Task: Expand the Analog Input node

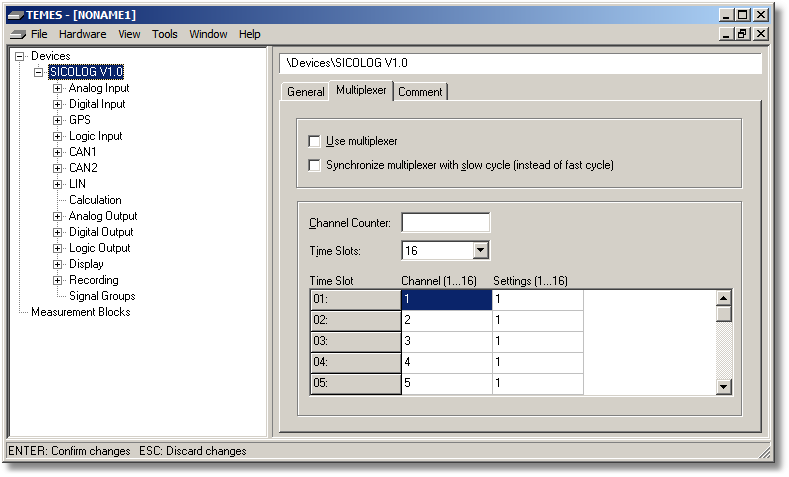Action: [57, 89]
